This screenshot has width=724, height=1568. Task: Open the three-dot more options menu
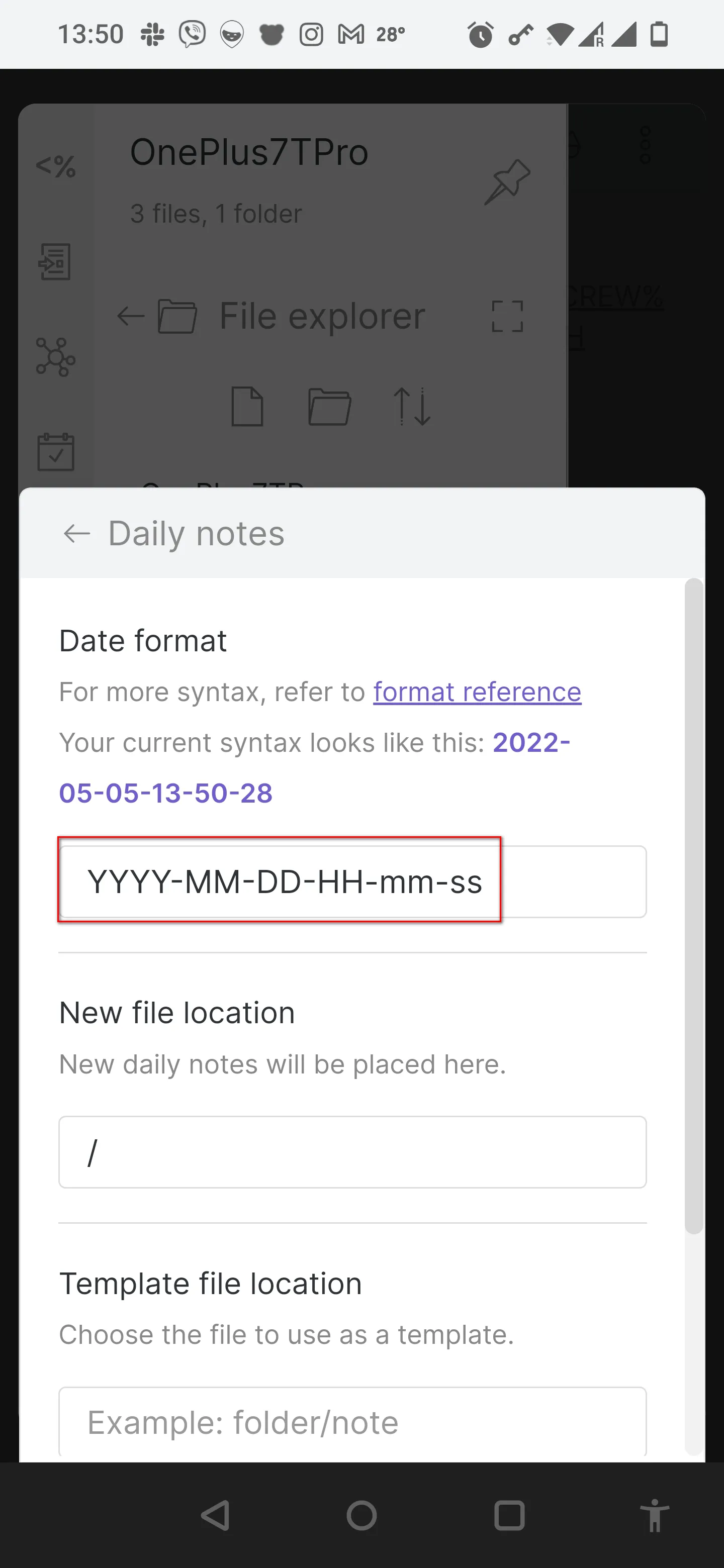pyautogui.click(x=646, y=145)
